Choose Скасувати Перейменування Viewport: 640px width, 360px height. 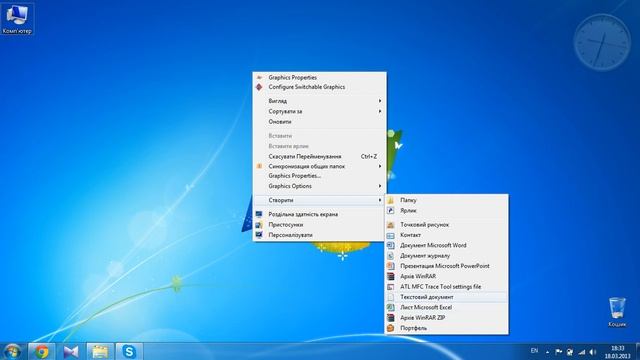[x=319, y=156]
